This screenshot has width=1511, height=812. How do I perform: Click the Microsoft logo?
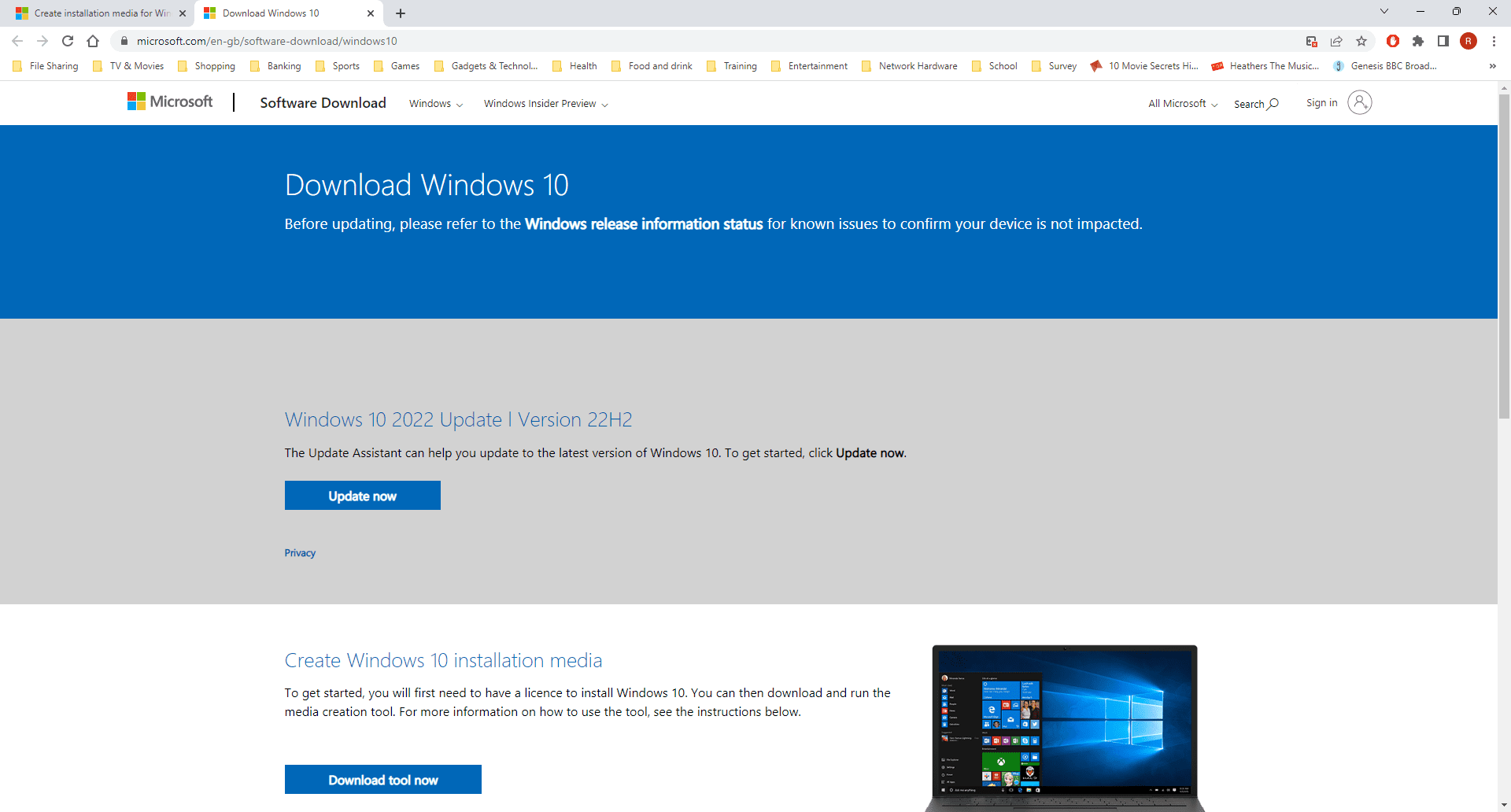pyautogui.click(x=170, y=101)
